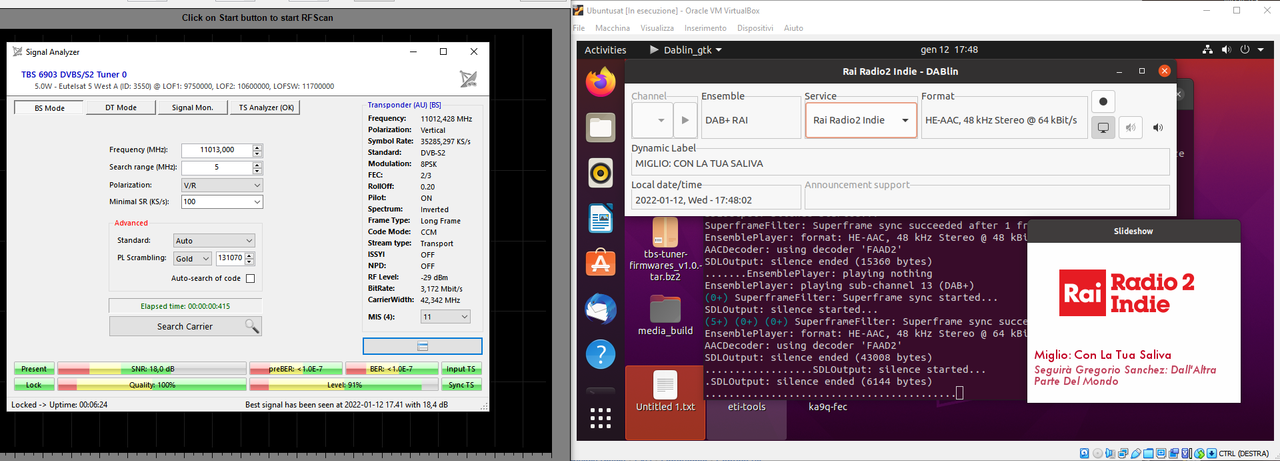Open Files from the Ubuntu dock
The width and height of the screenshot is (1280, 461).
(x=600, y=126)
